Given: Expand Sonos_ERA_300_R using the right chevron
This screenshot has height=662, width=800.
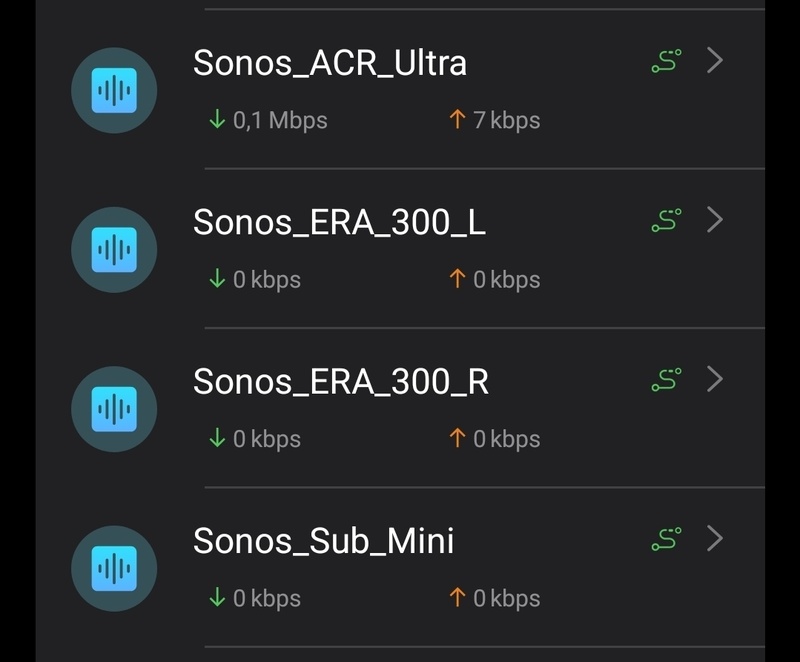Looking at the screenshot, I should (714, 380).
